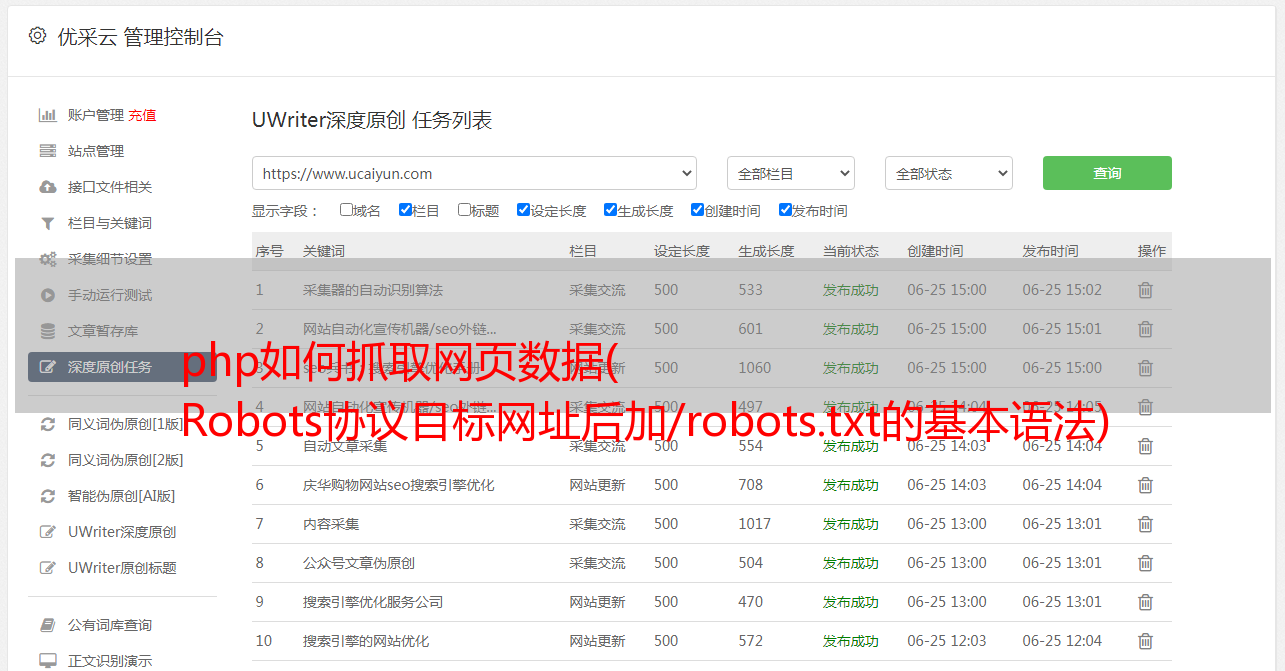Open UWriter原创标题 in the sidebar
The width and height of the screenshot is (1285, 671).
[122, 568]
